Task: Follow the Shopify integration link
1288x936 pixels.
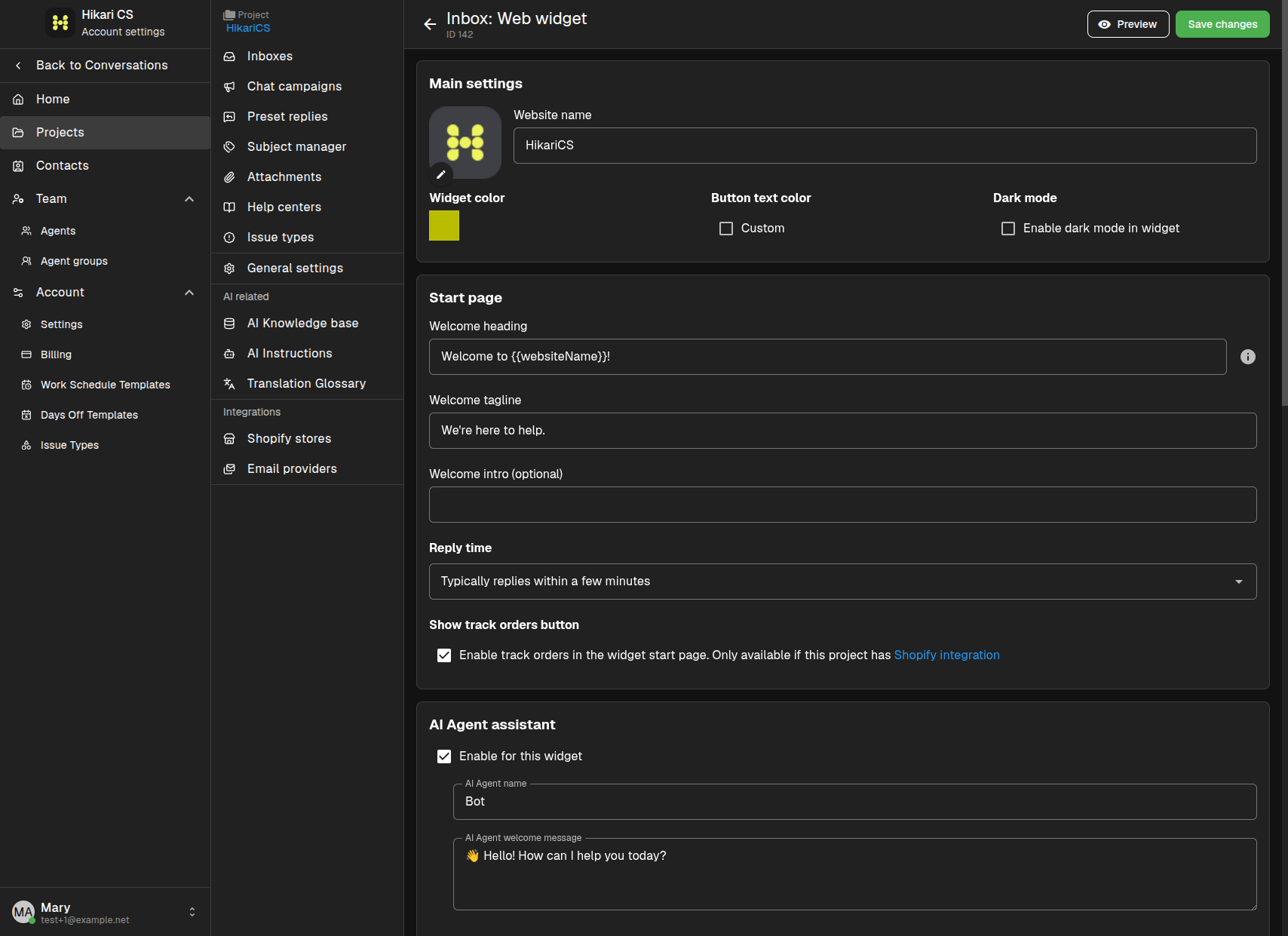Action: click(x=947, y=655)
